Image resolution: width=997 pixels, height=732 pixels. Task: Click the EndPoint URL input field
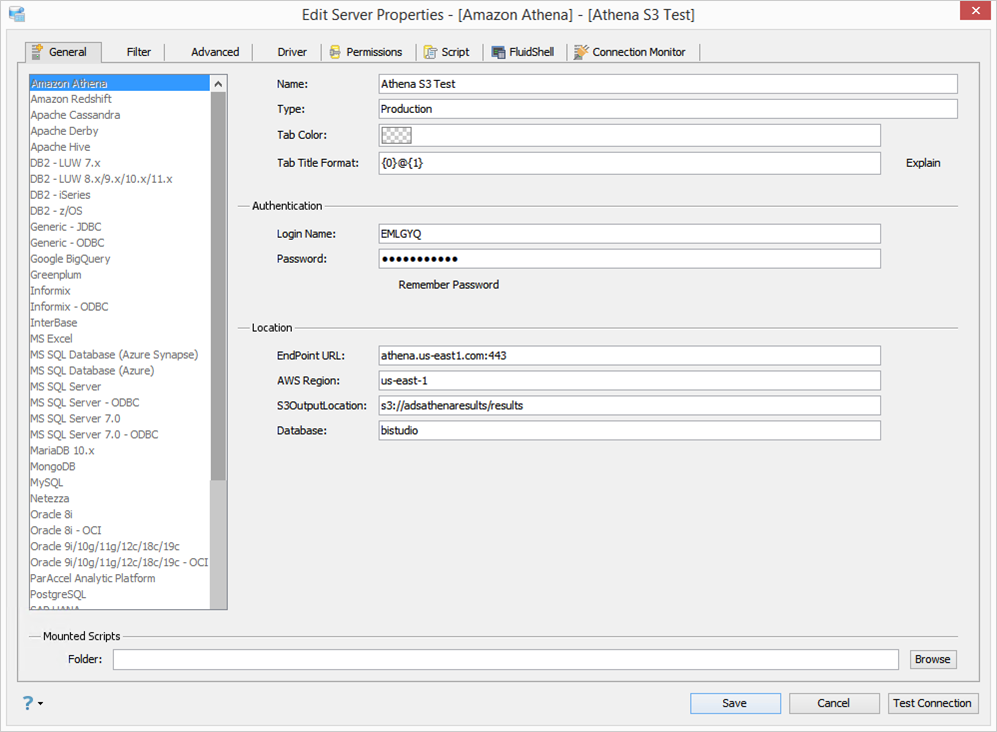point(629,355)
